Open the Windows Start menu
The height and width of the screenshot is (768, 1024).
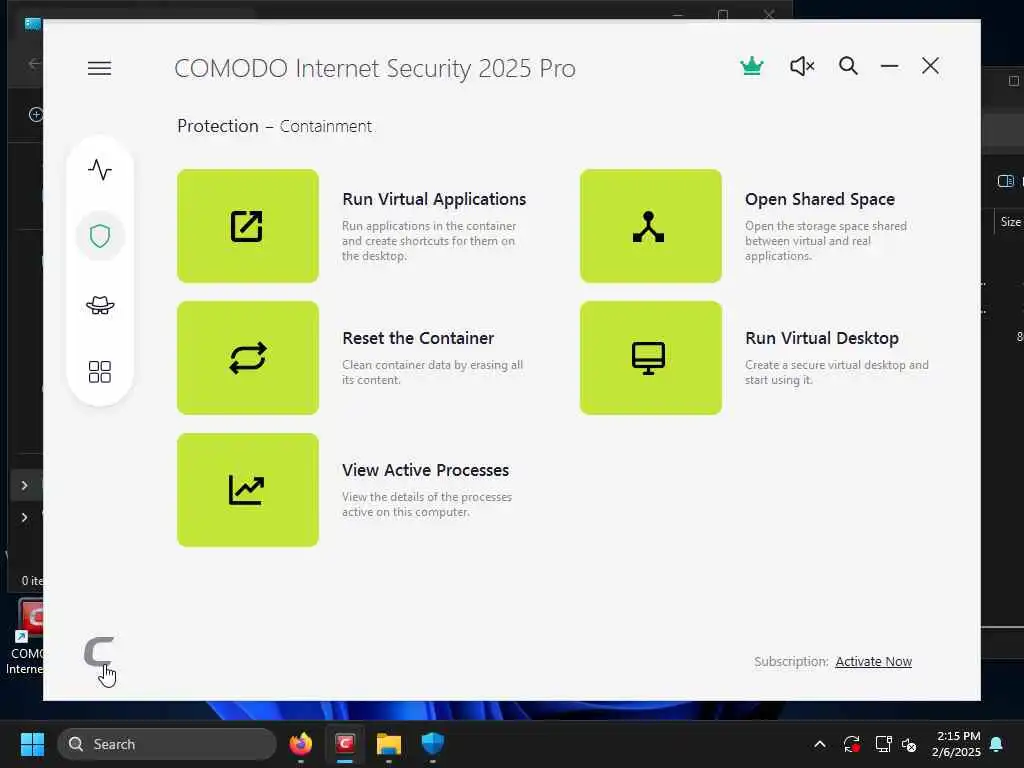32,744
